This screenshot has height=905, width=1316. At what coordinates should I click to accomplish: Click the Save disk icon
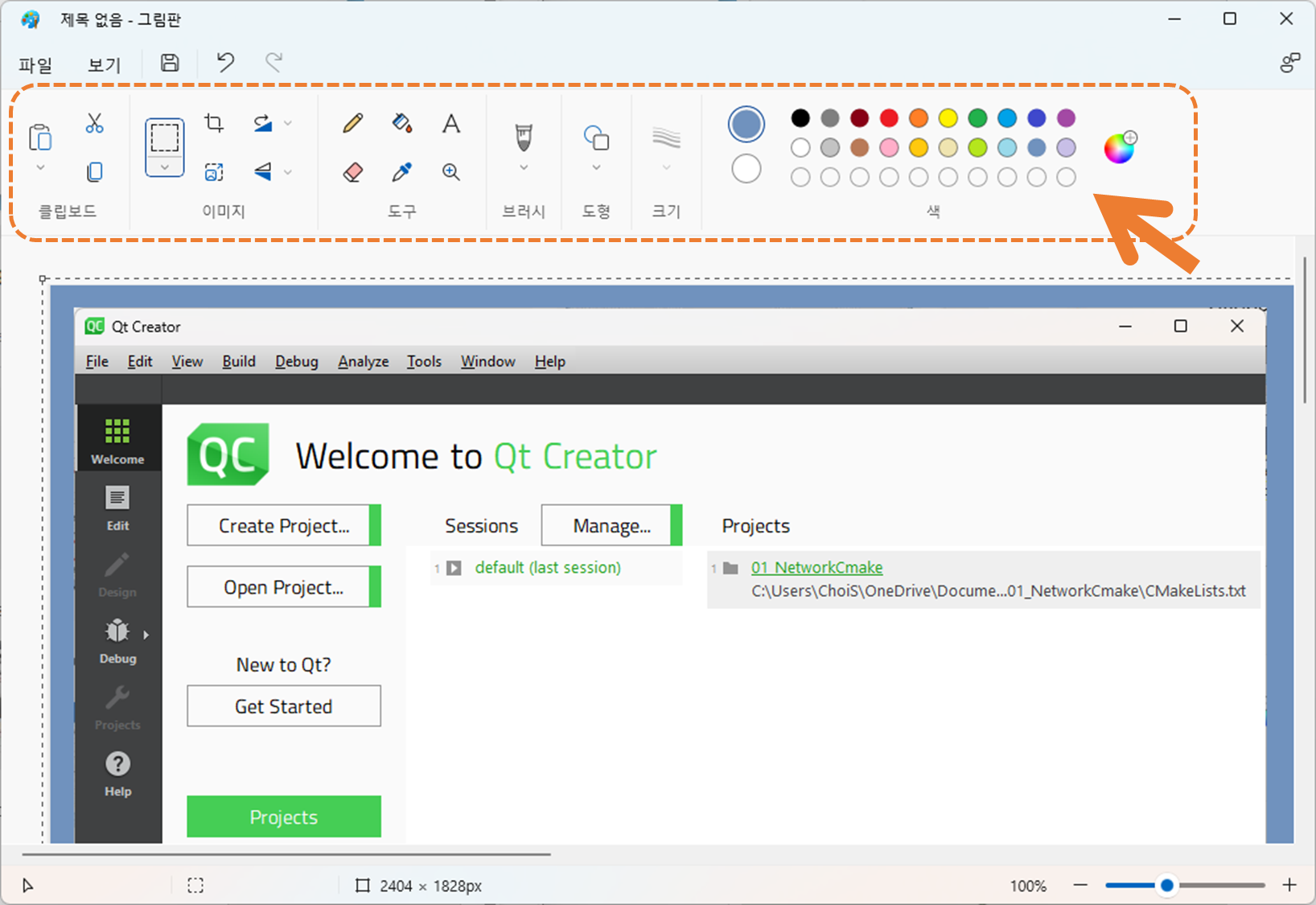170,63
